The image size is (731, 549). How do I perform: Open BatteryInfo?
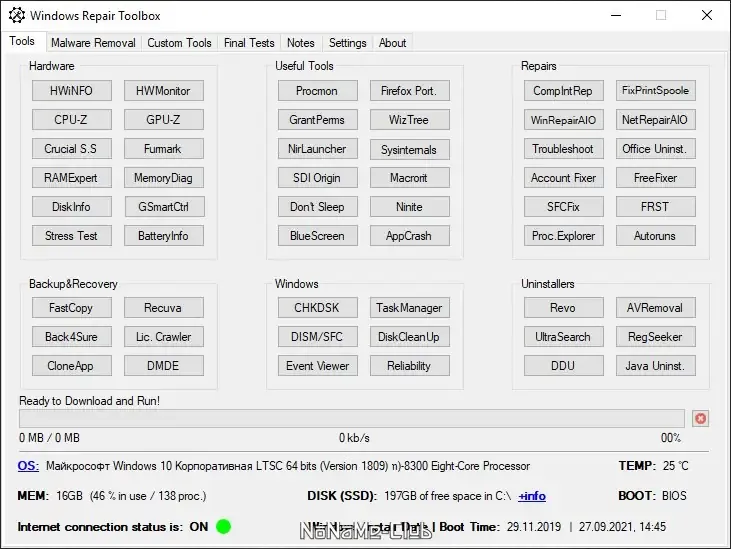click(x=164, y=236)
